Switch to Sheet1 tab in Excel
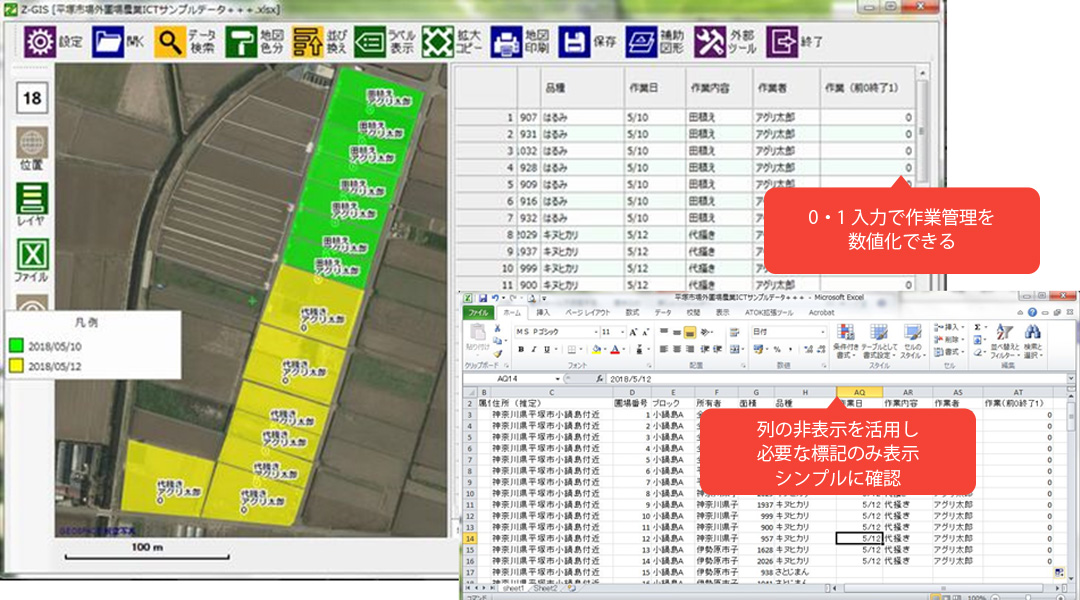Screen dimensions: 1080x600 (512, 589)
